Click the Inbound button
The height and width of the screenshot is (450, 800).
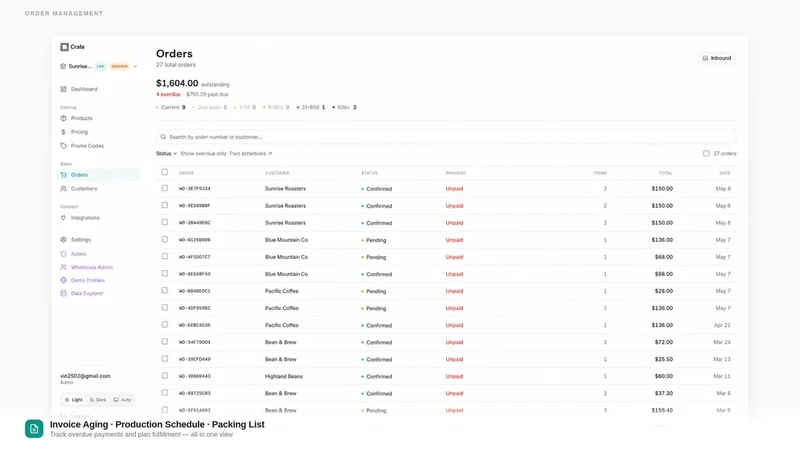717,58
